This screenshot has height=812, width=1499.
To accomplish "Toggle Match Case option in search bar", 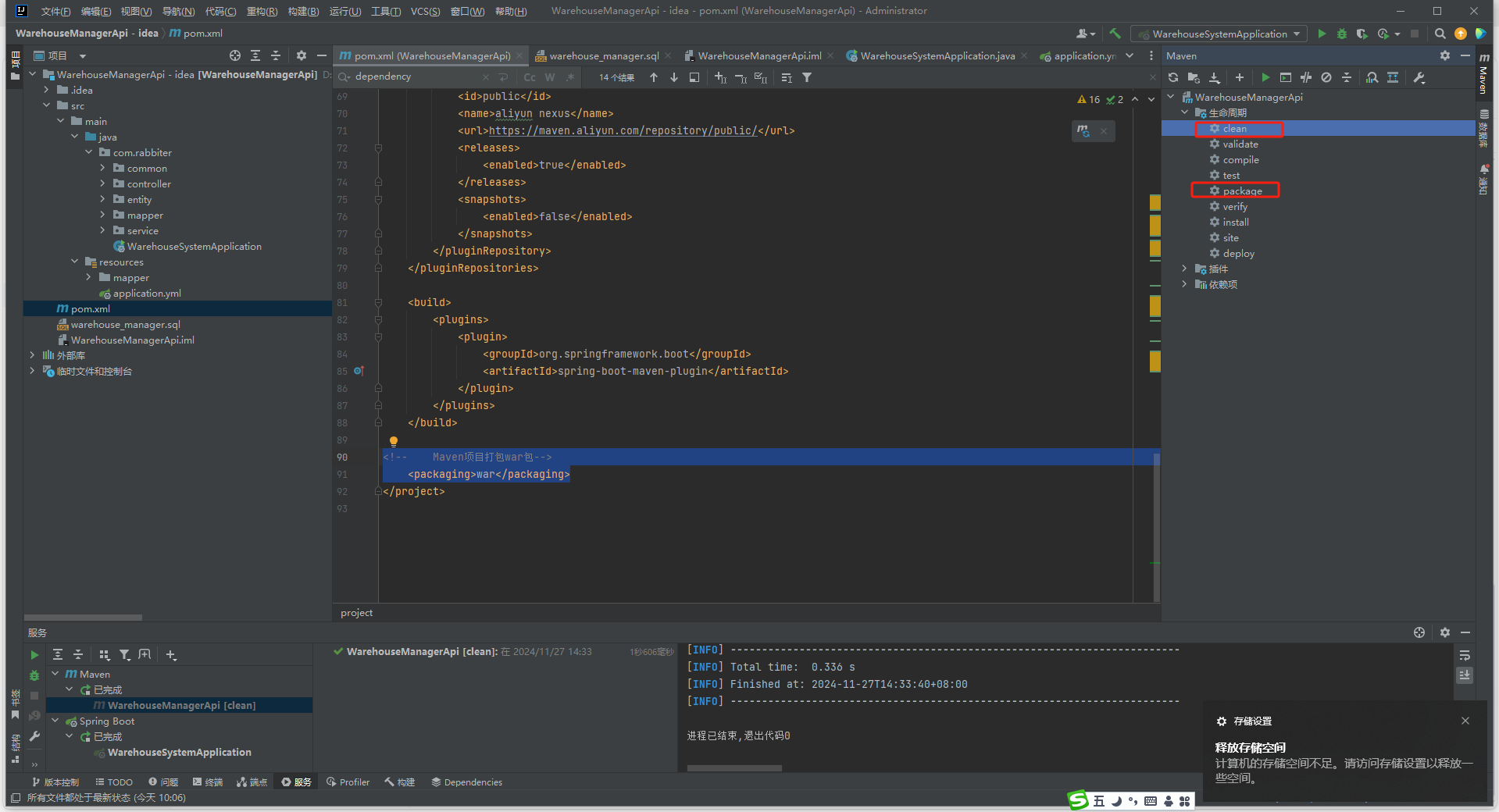I will tap(530, 77).
